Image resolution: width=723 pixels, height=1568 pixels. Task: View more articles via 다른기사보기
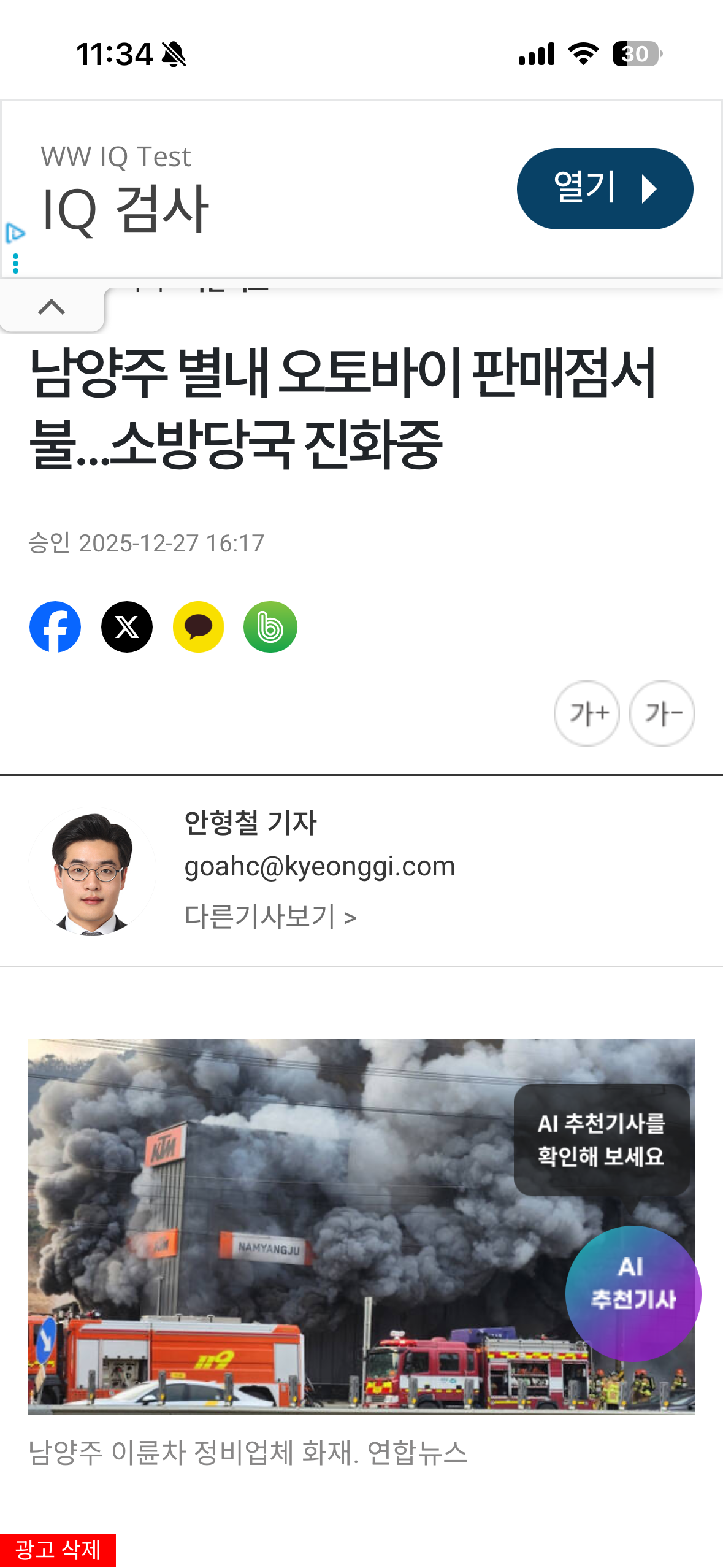pos(270,917)
